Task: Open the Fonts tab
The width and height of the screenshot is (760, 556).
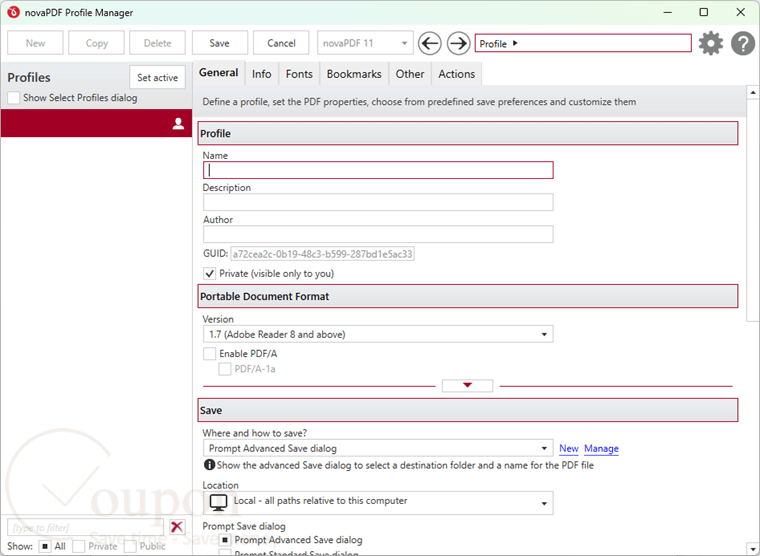Action: [x=299, y=74]
